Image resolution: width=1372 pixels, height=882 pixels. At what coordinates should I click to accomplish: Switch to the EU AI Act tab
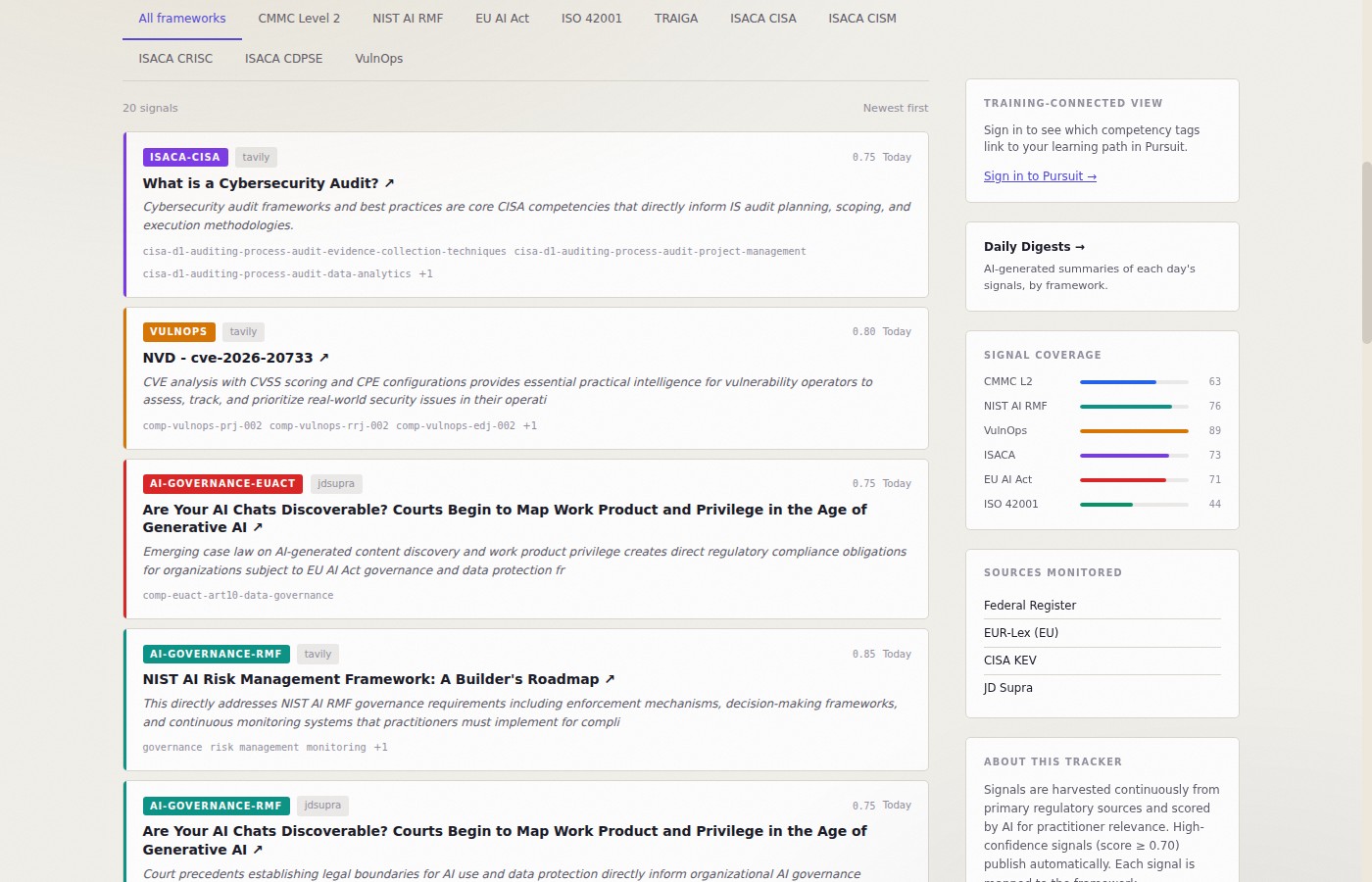(x=502, y=19)
